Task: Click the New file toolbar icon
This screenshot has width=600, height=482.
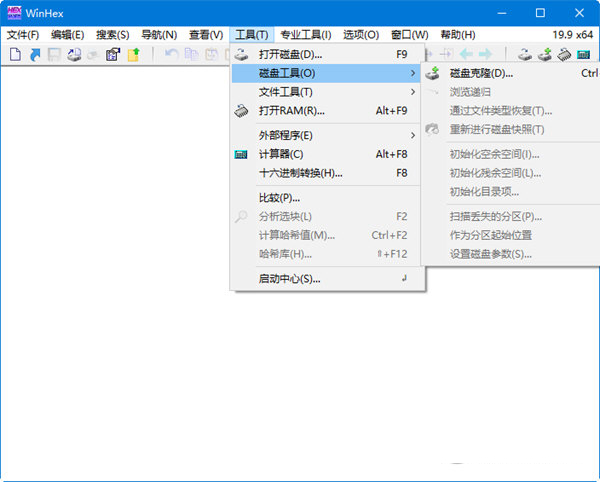Action: click(15, 55)
